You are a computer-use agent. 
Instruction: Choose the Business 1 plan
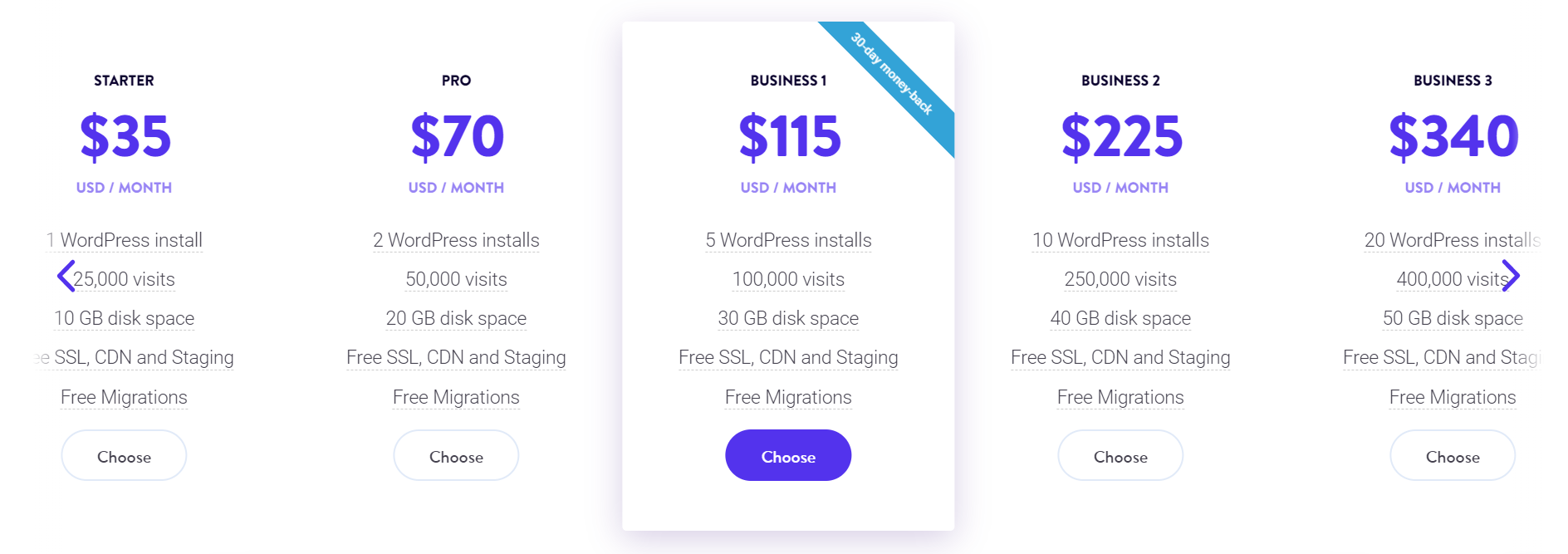788,456
